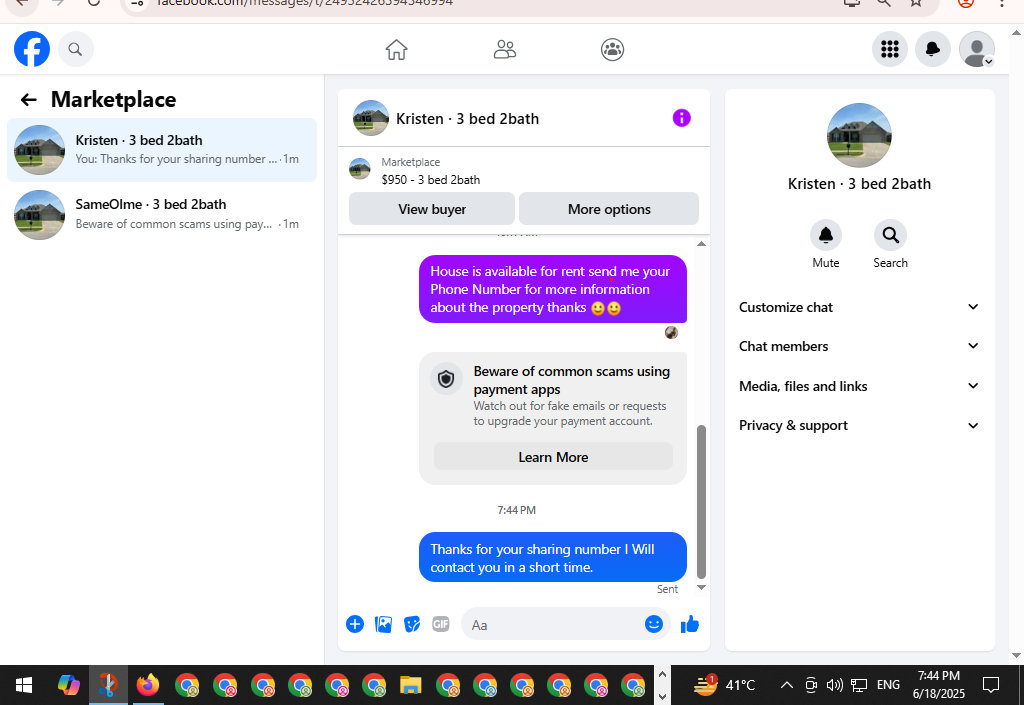Image resolution: width=1024 pixels, height=705 pixels.
Task: Switch input language ENG indicator
Action: click(888, 685)
